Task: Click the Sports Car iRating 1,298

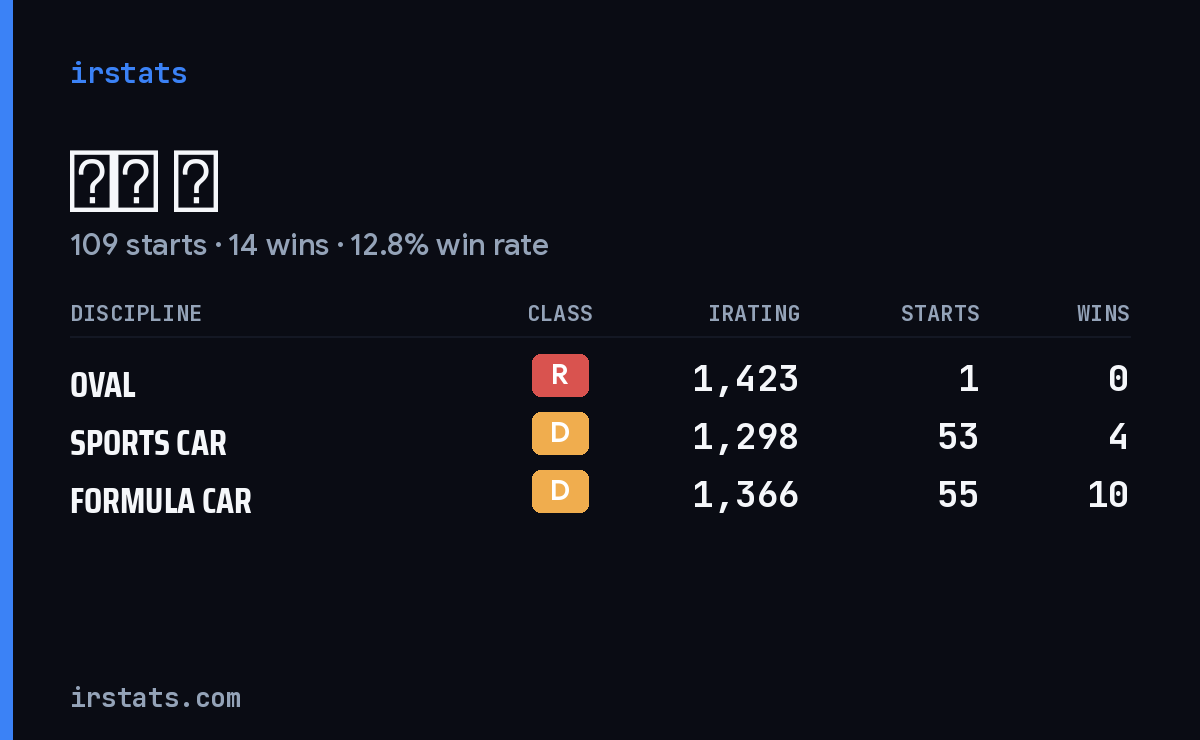Action: [x=746, y=437]
